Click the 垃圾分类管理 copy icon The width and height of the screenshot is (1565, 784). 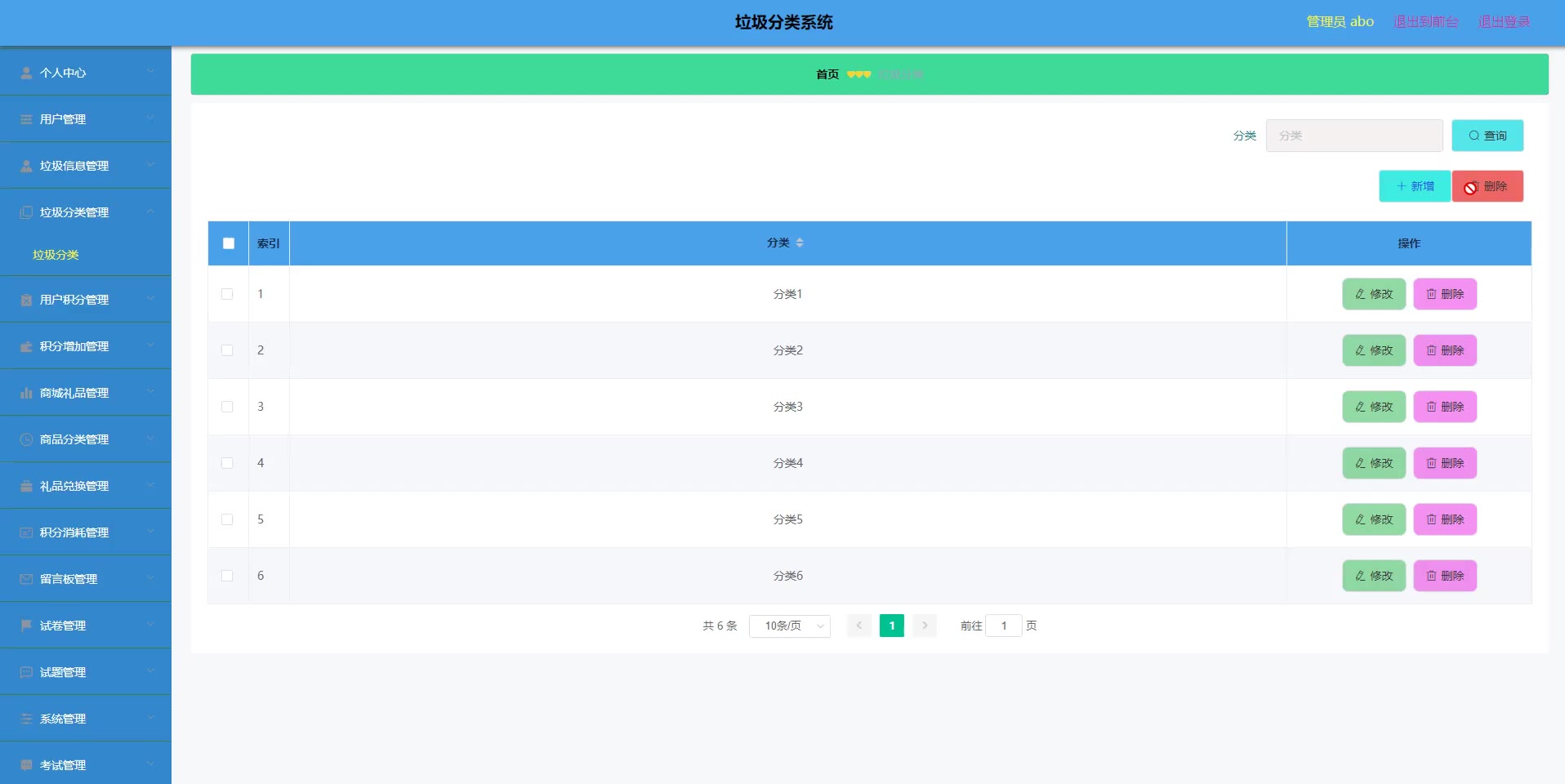[x=26, y=212]
